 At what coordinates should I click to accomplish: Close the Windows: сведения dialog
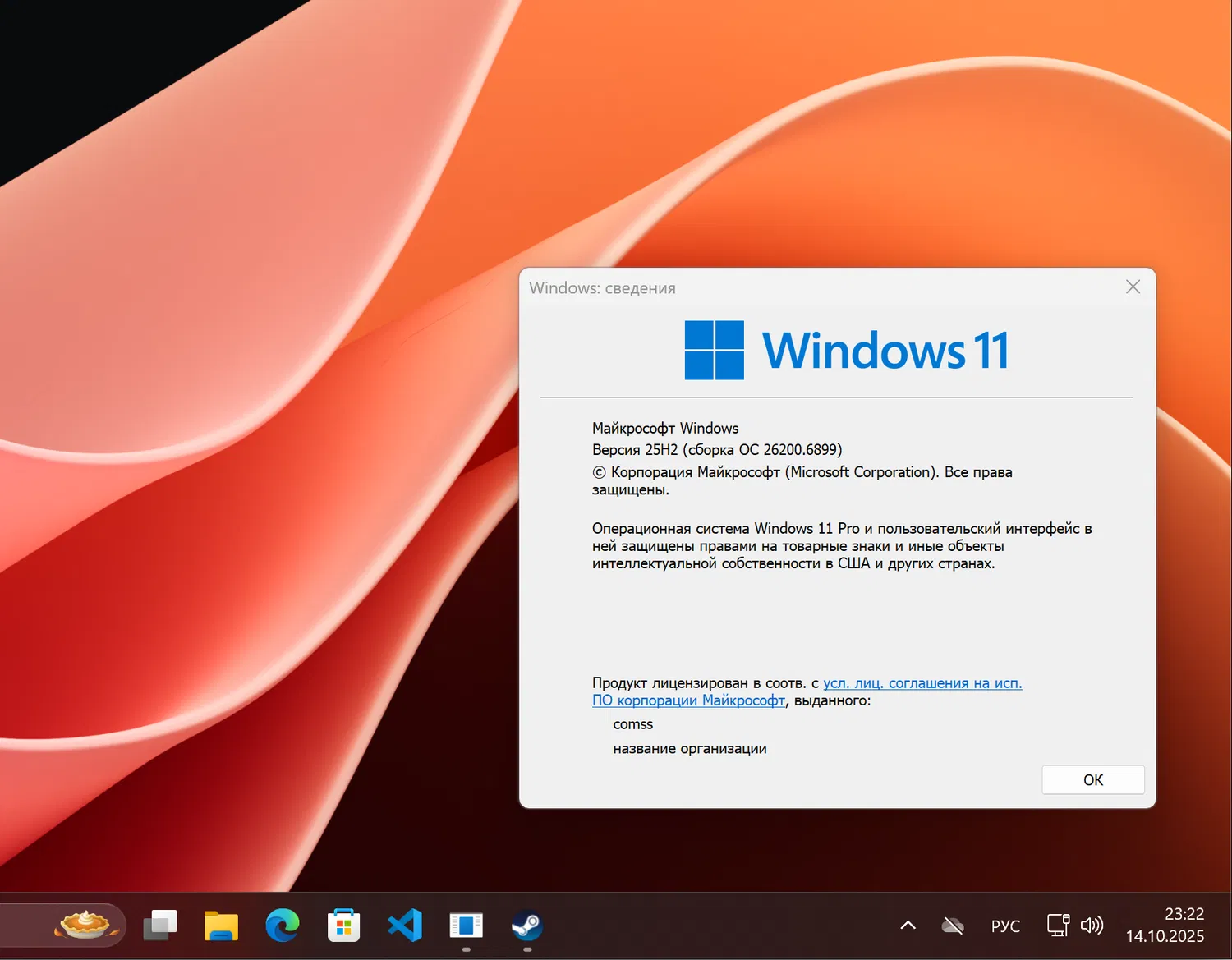pyautogui.click(x=1133, y=287)
